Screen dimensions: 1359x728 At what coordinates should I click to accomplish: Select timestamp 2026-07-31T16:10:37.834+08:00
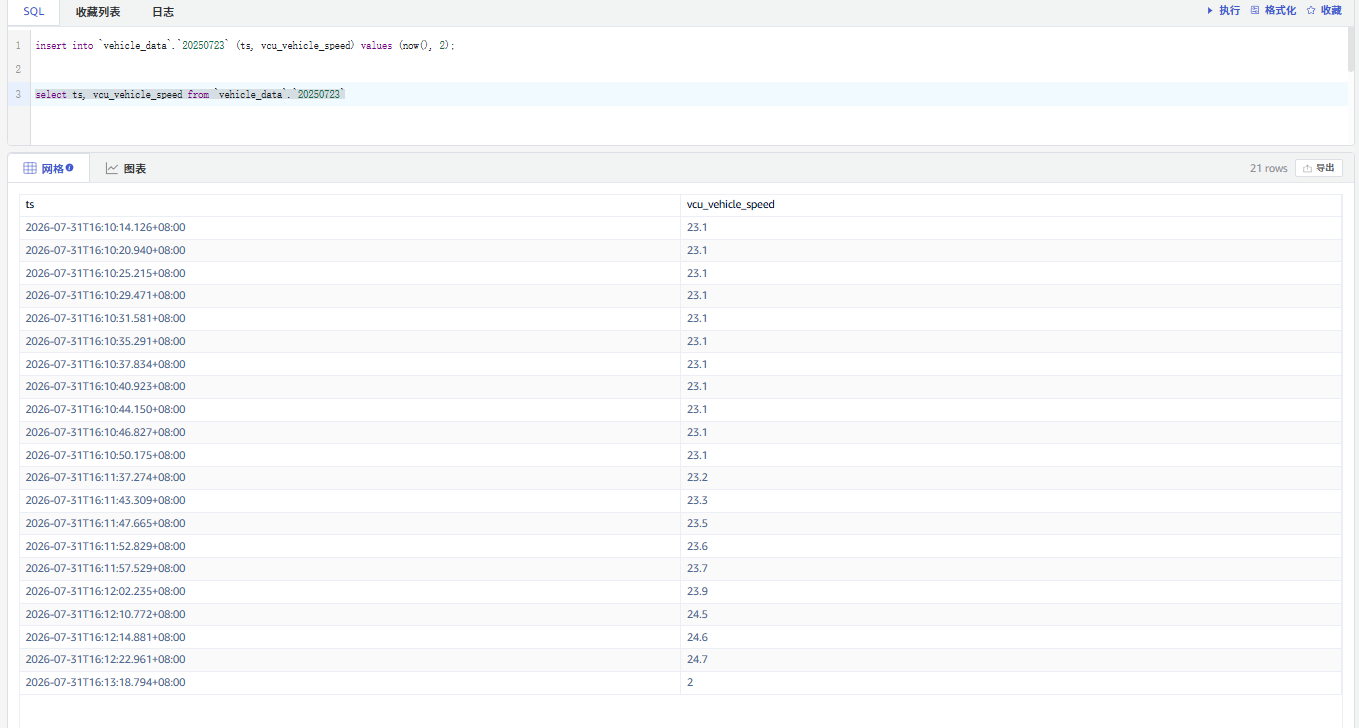tap(105, 364)
